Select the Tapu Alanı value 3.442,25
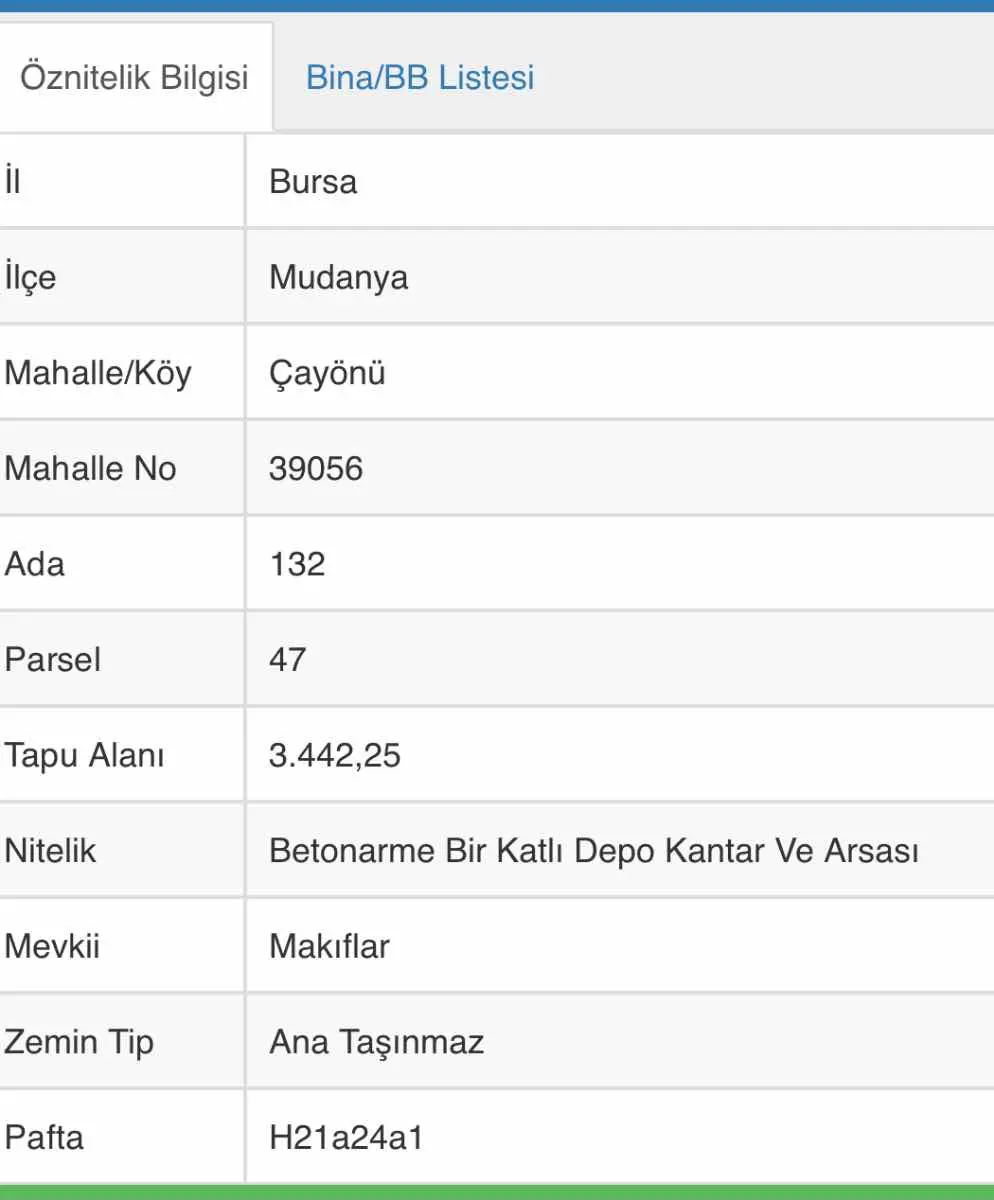This screenshot has width=994, height=1200. [x=335, y=755]
